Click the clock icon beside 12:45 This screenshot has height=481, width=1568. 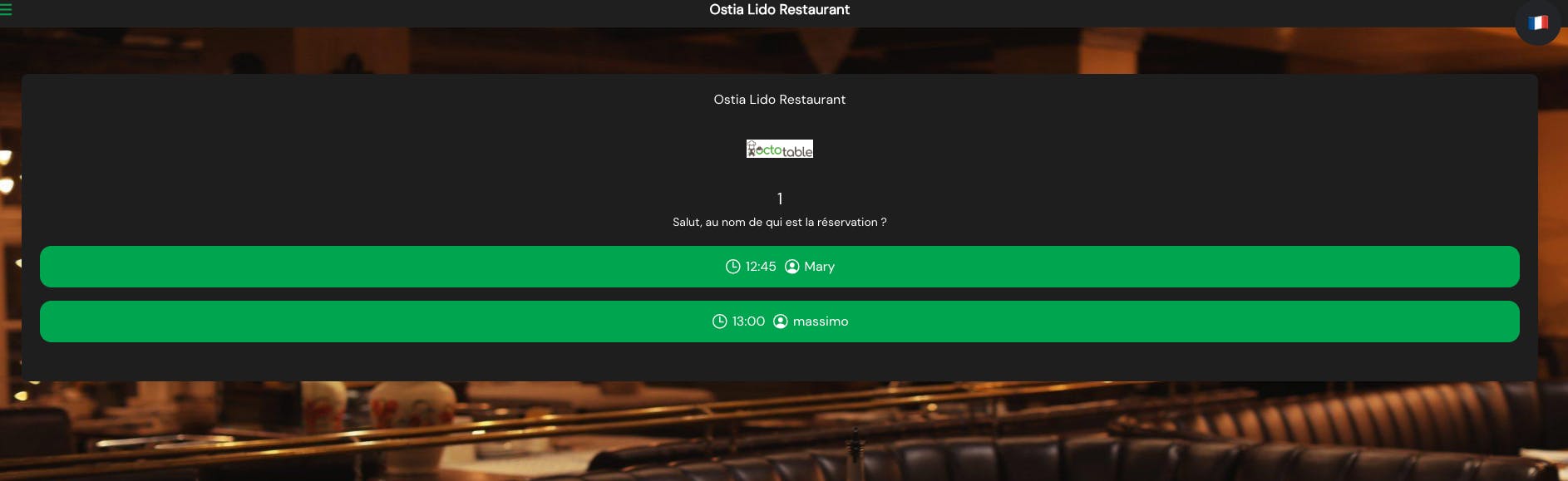pyautogui.click(x=732, y=267)
